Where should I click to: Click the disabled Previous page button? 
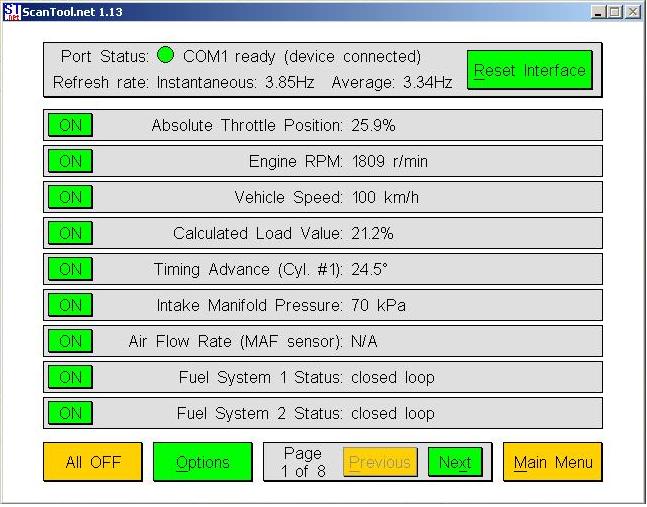tap(380, 462)
